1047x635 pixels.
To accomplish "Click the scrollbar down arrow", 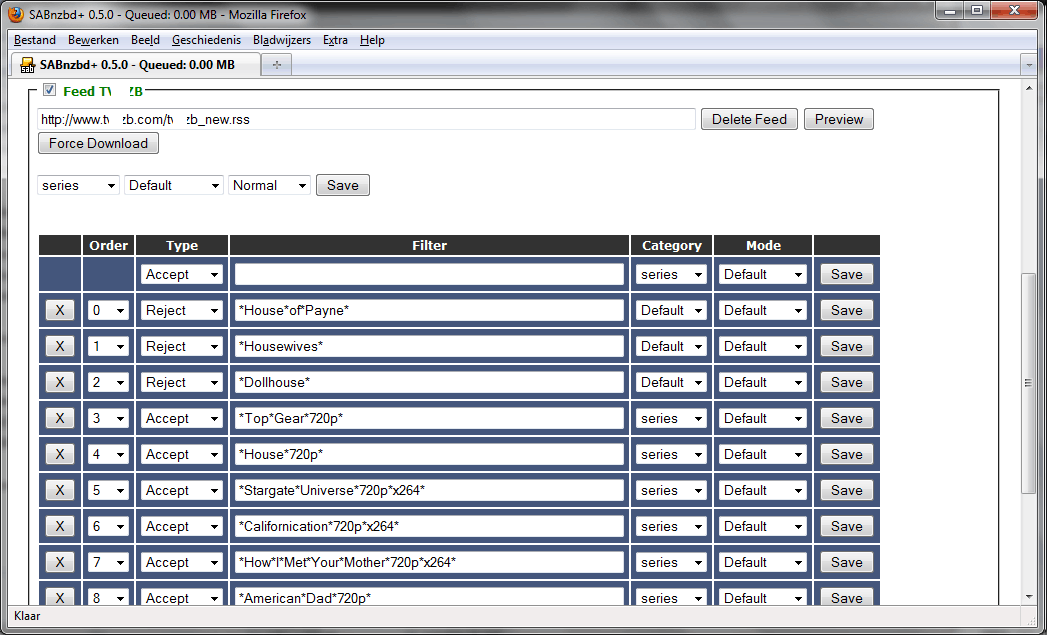I will [1028, 597].
